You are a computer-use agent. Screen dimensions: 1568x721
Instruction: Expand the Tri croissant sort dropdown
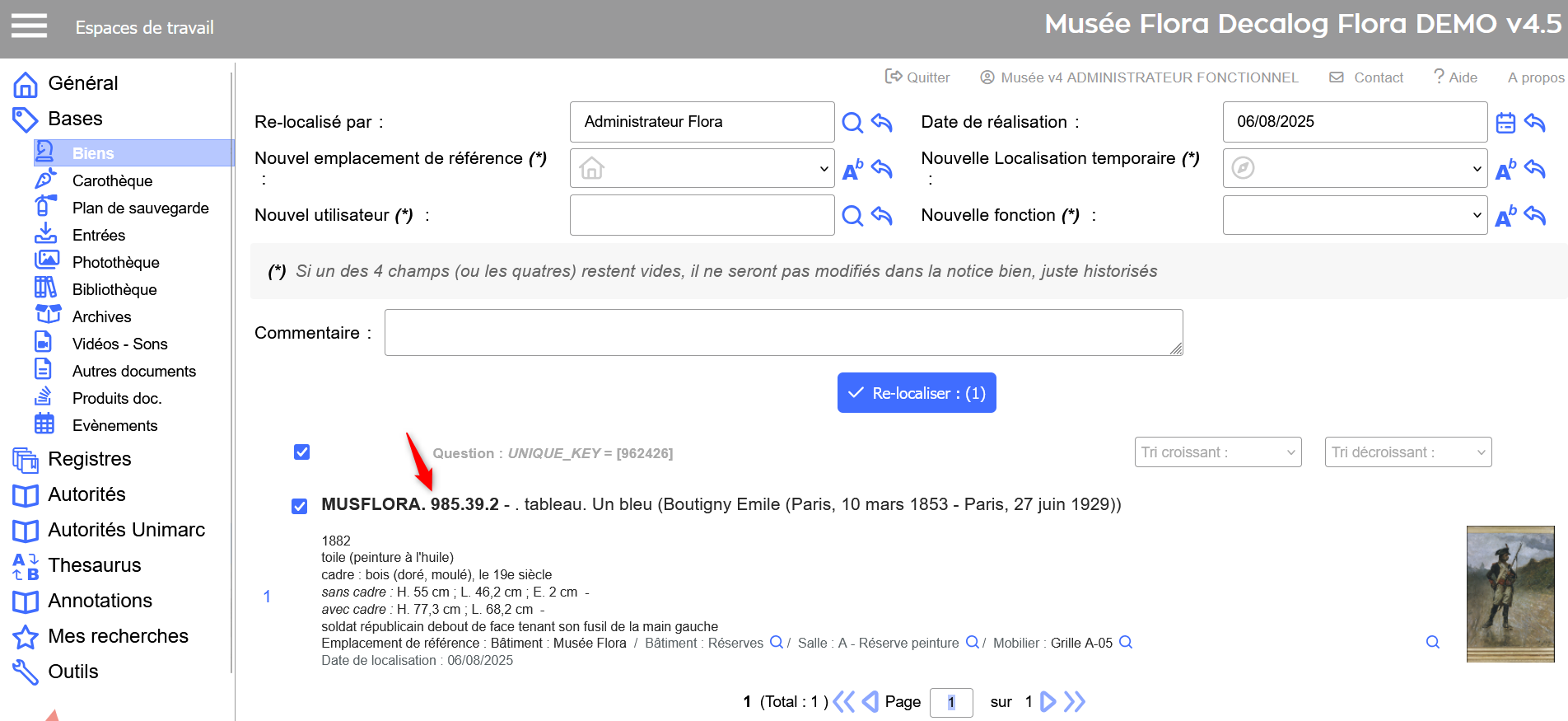pos(1217,452)
